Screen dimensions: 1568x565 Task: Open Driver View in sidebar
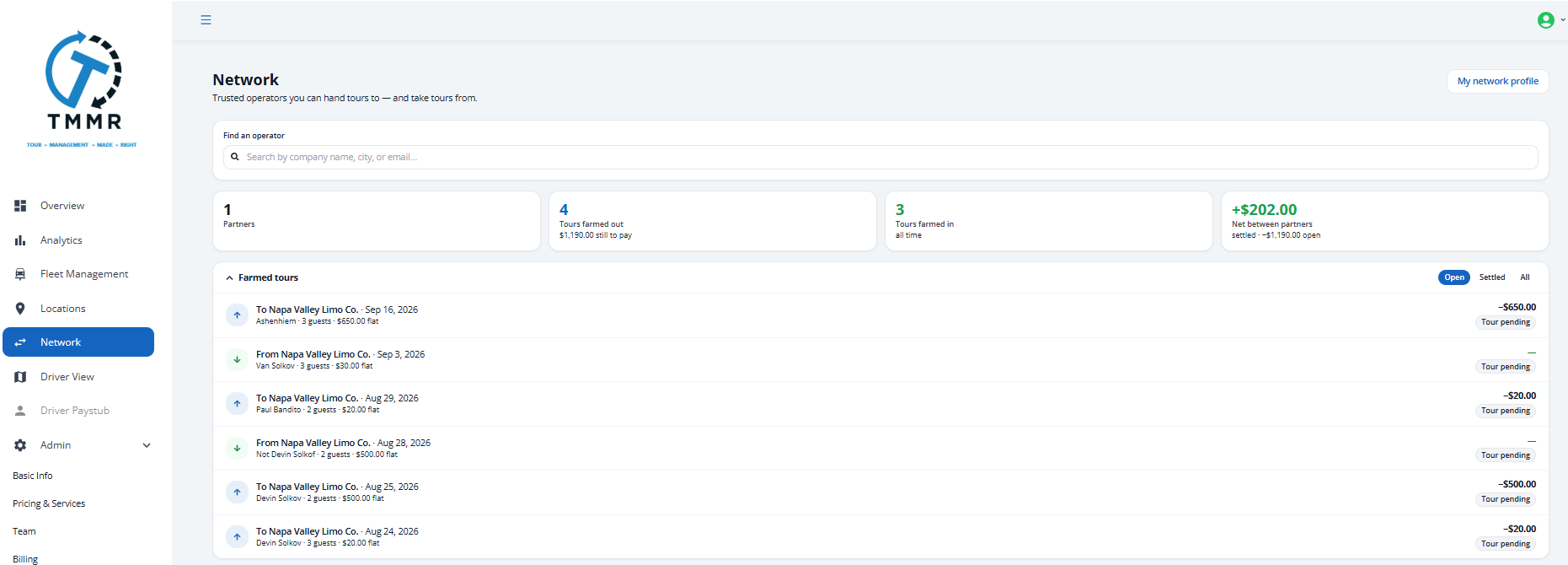click(x=78, y=377)
